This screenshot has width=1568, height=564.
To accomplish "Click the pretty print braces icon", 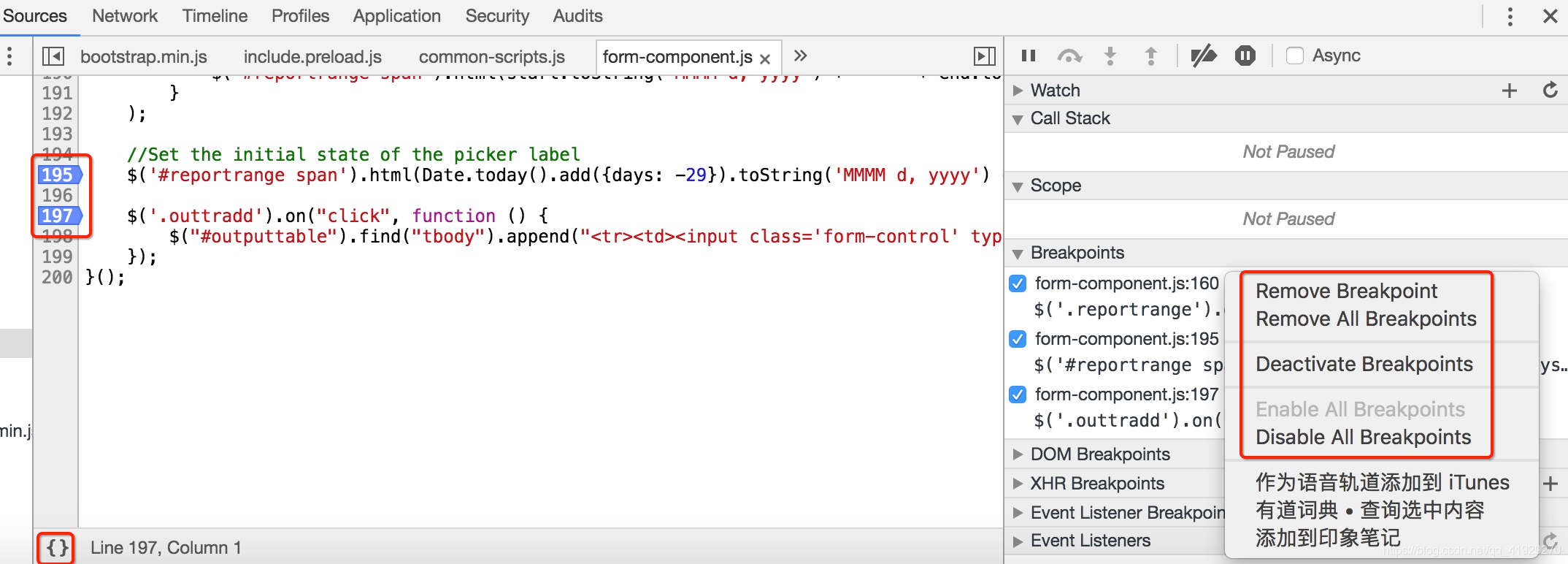I will tap(57, 548).
